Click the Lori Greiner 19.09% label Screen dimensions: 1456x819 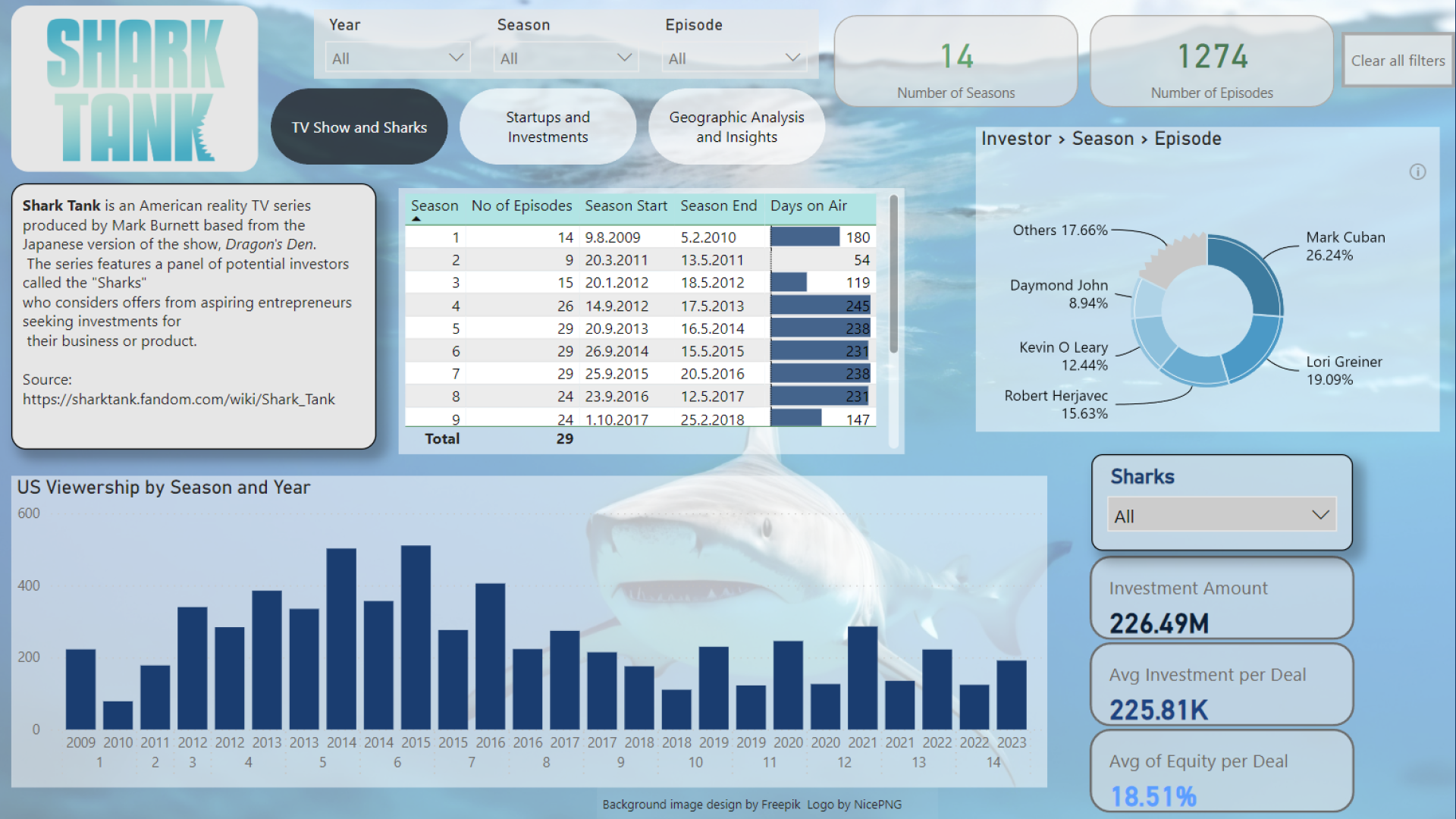1344,370
